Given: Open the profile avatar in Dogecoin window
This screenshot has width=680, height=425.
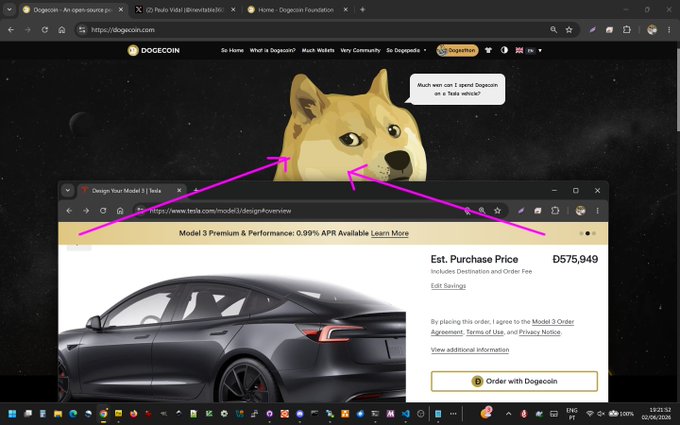Looking at the screenshot, I should point(652,30).
